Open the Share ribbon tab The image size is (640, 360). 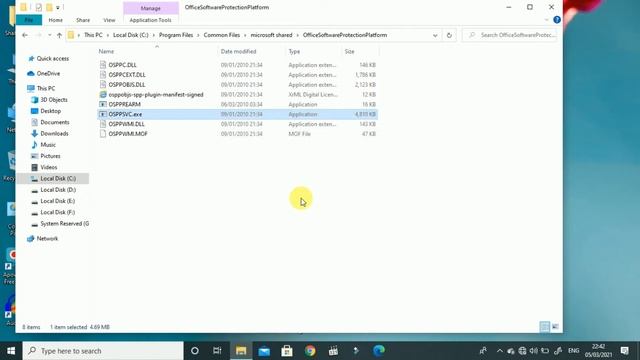click(x=83, y=20)
